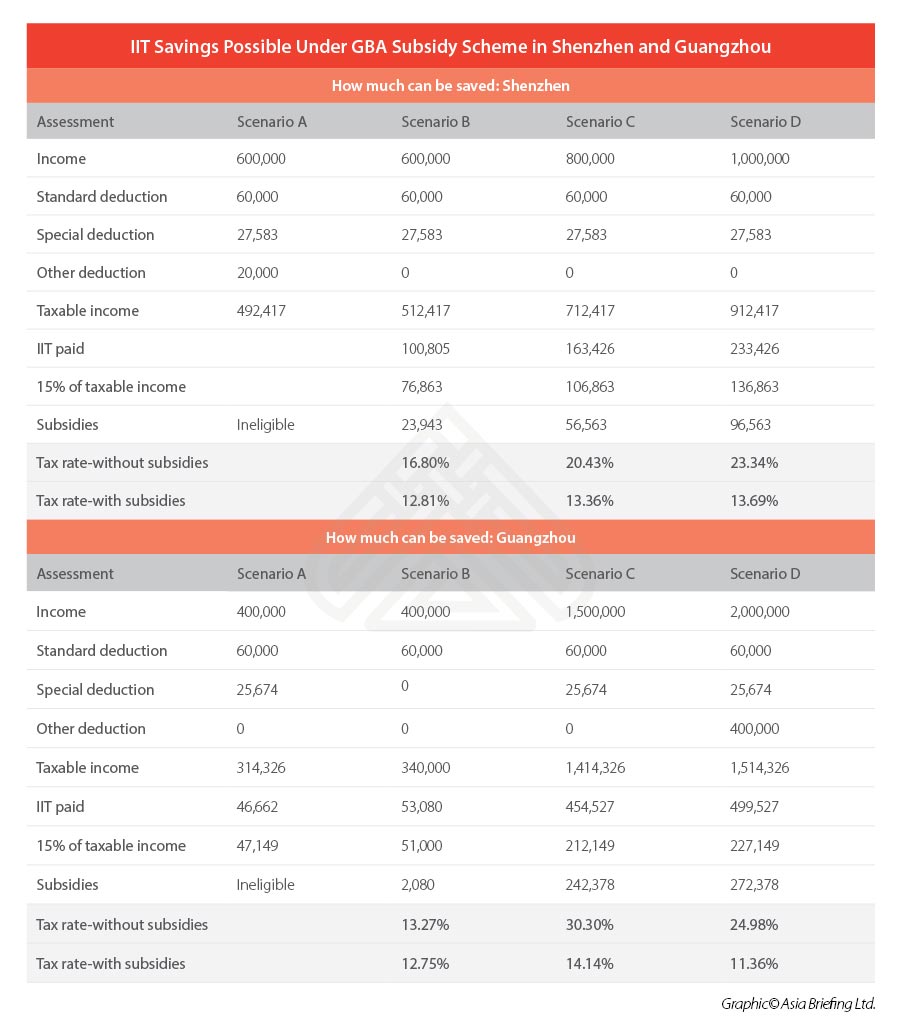Click the 2,000,000 income cell
Screen dimensions: 900x1032
759,612
